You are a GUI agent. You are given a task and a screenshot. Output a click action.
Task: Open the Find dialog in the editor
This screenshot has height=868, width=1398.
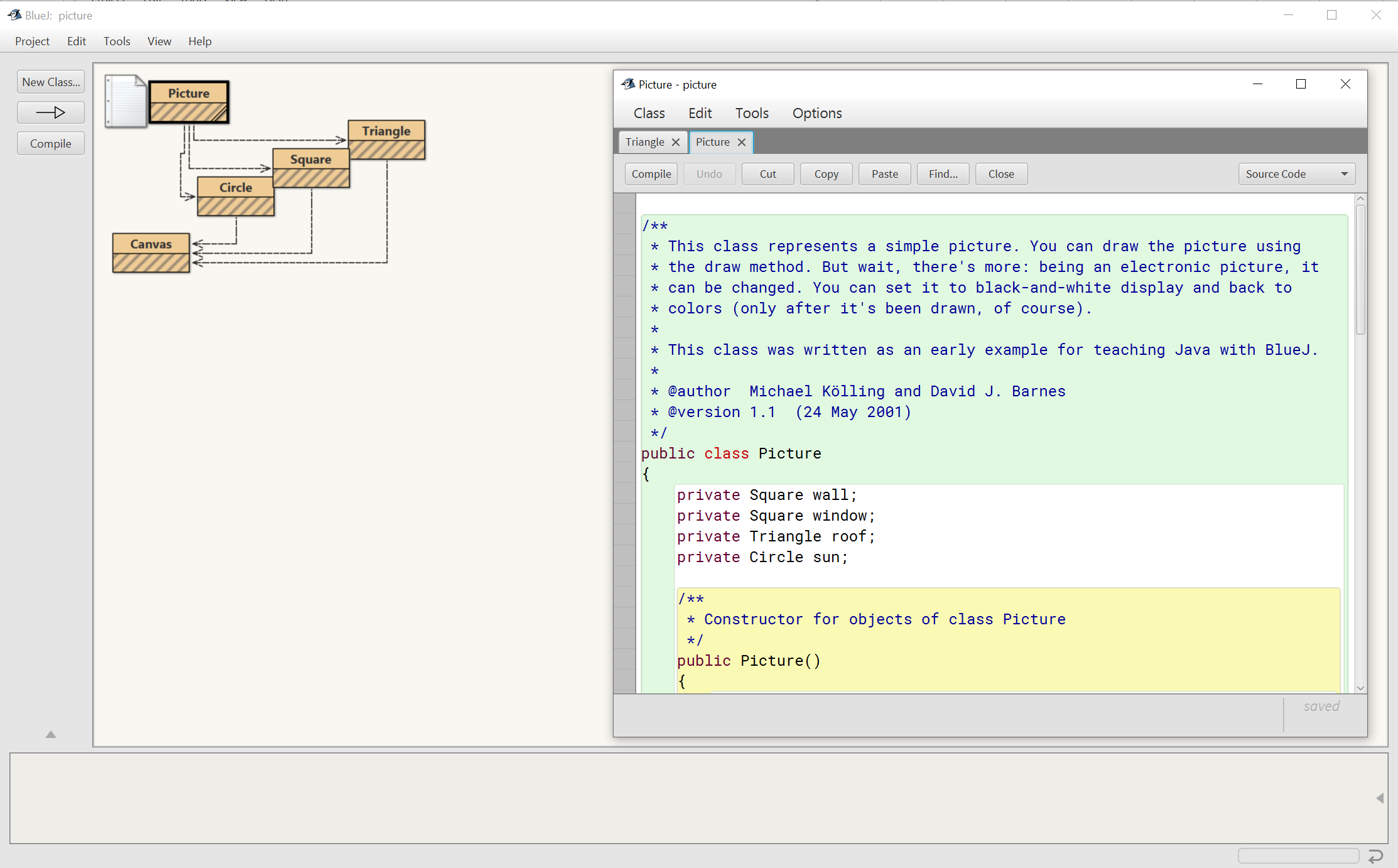(x=943, y=174)
